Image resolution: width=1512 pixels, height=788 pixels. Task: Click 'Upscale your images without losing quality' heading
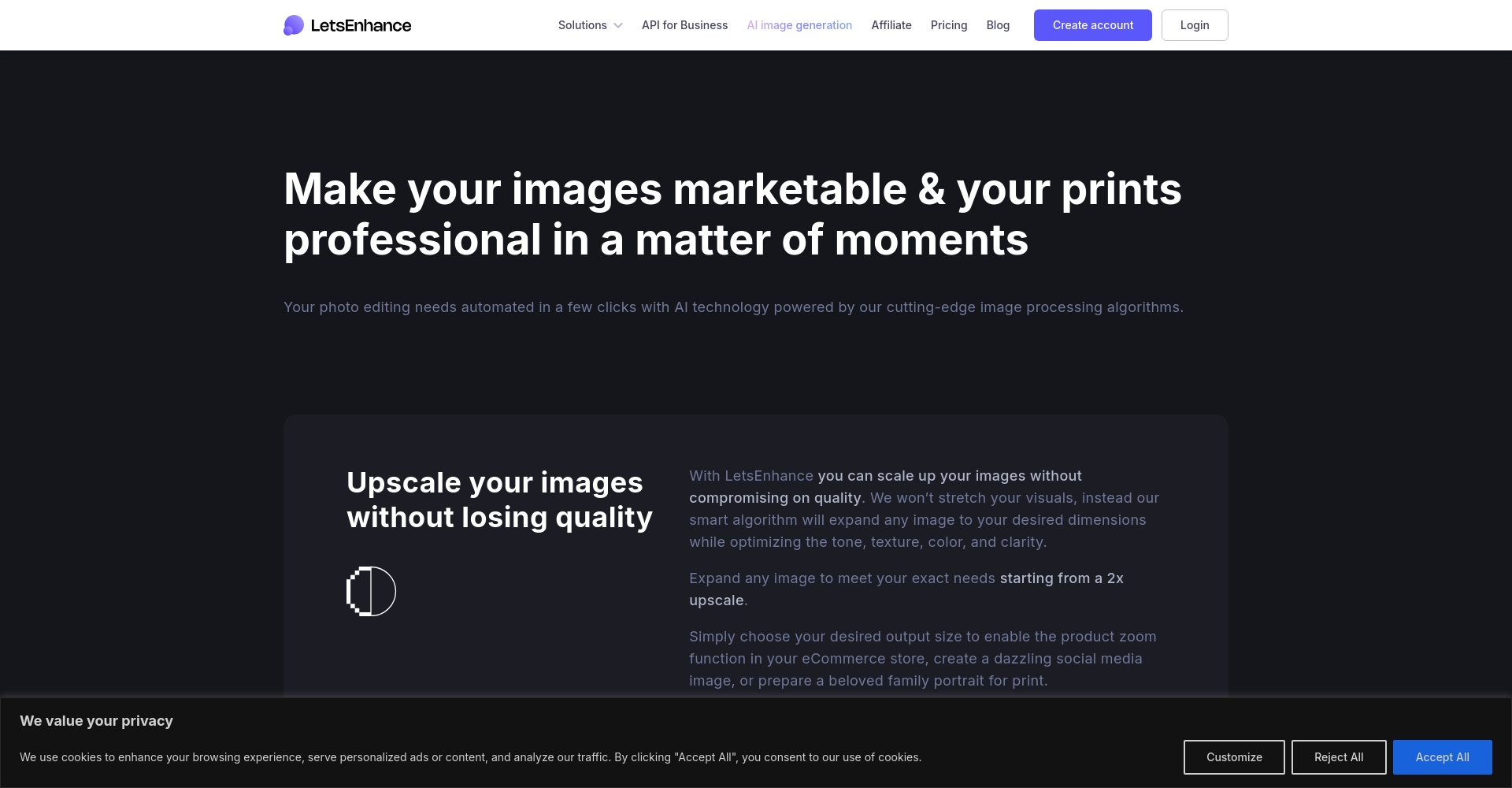(x=499, y=500)
